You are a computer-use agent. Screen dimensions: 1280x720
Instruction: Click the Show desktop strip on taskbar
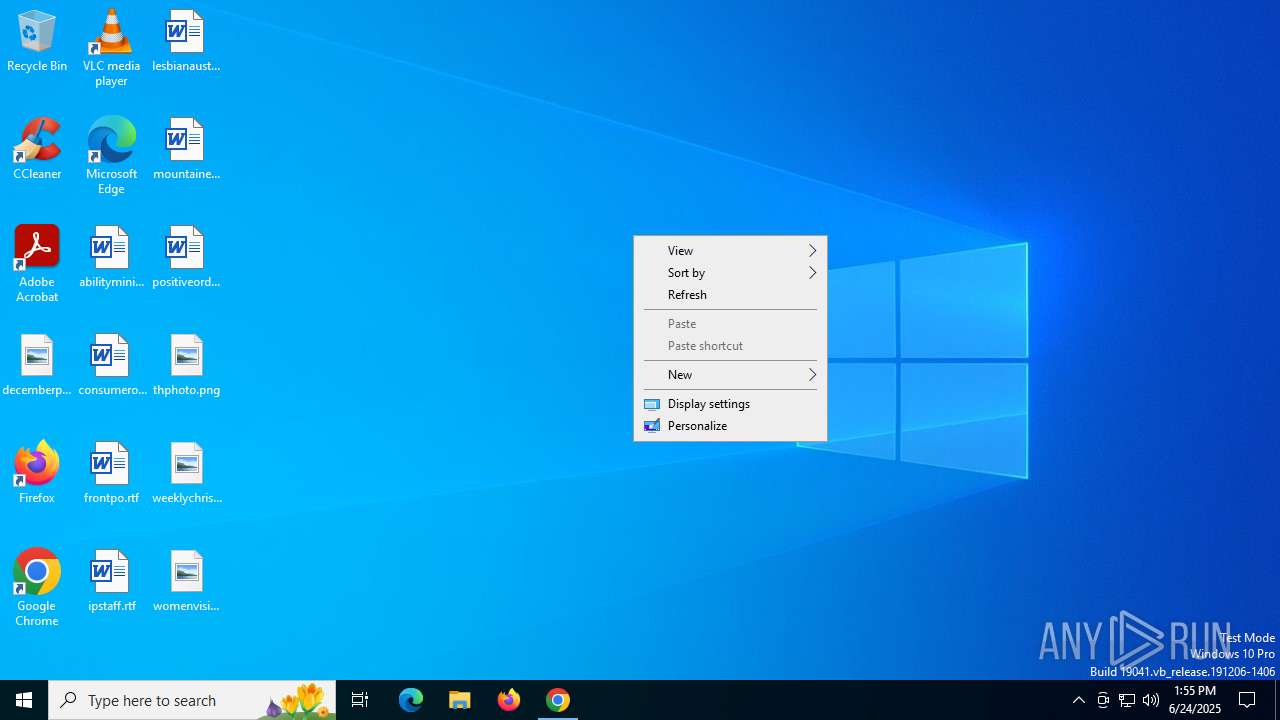tap(1277, 700)
